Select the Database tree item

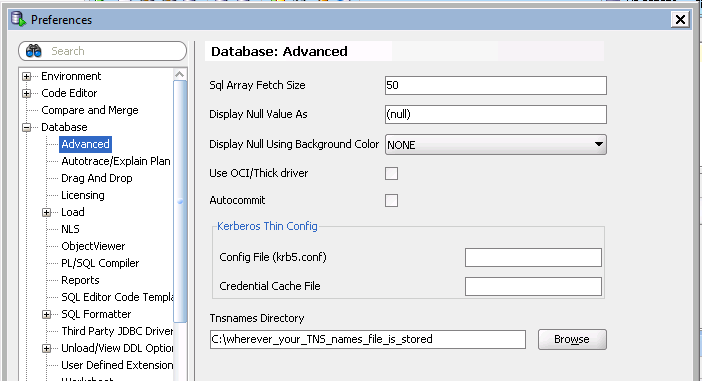pos(64,127)
